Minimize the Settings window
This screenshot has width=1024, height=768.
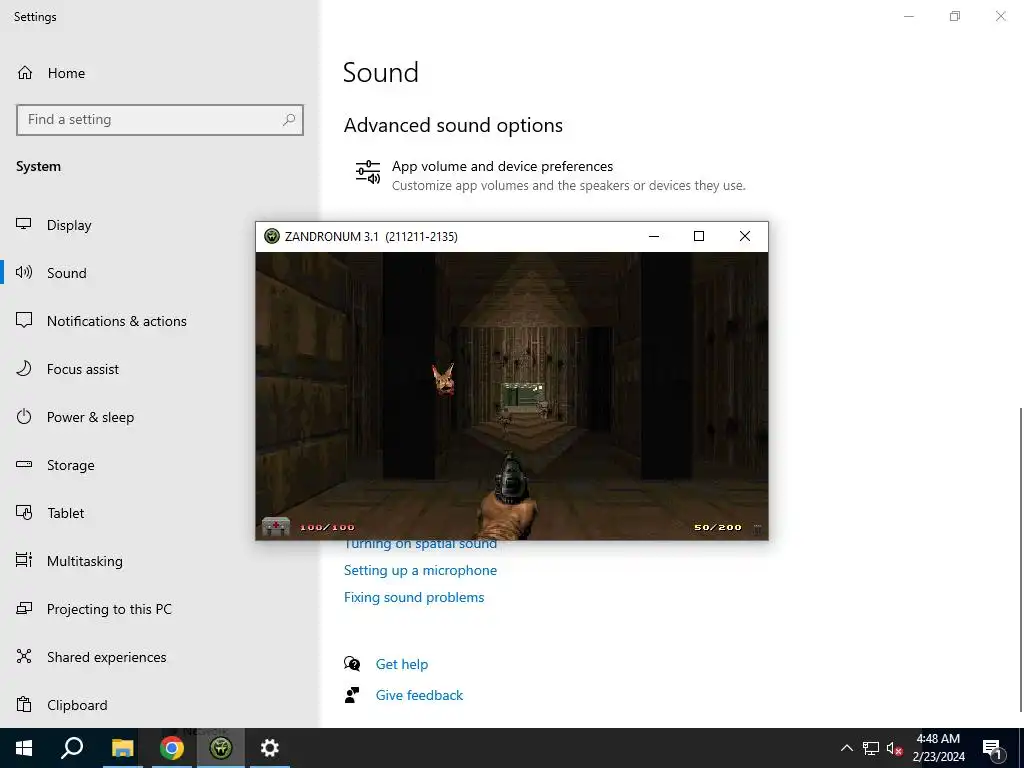coord(909,16)
